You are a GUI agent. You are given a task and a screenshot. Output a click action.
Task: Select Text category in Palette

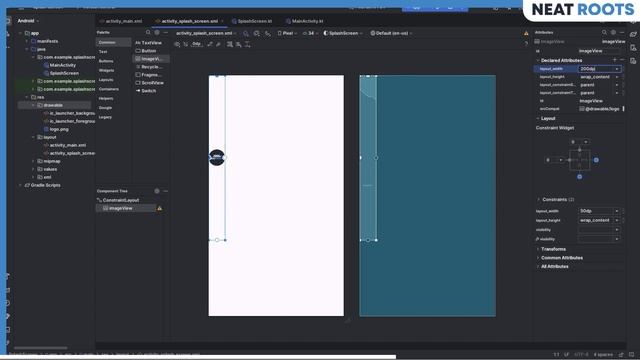pyautogui.click(x=103, y=52)
